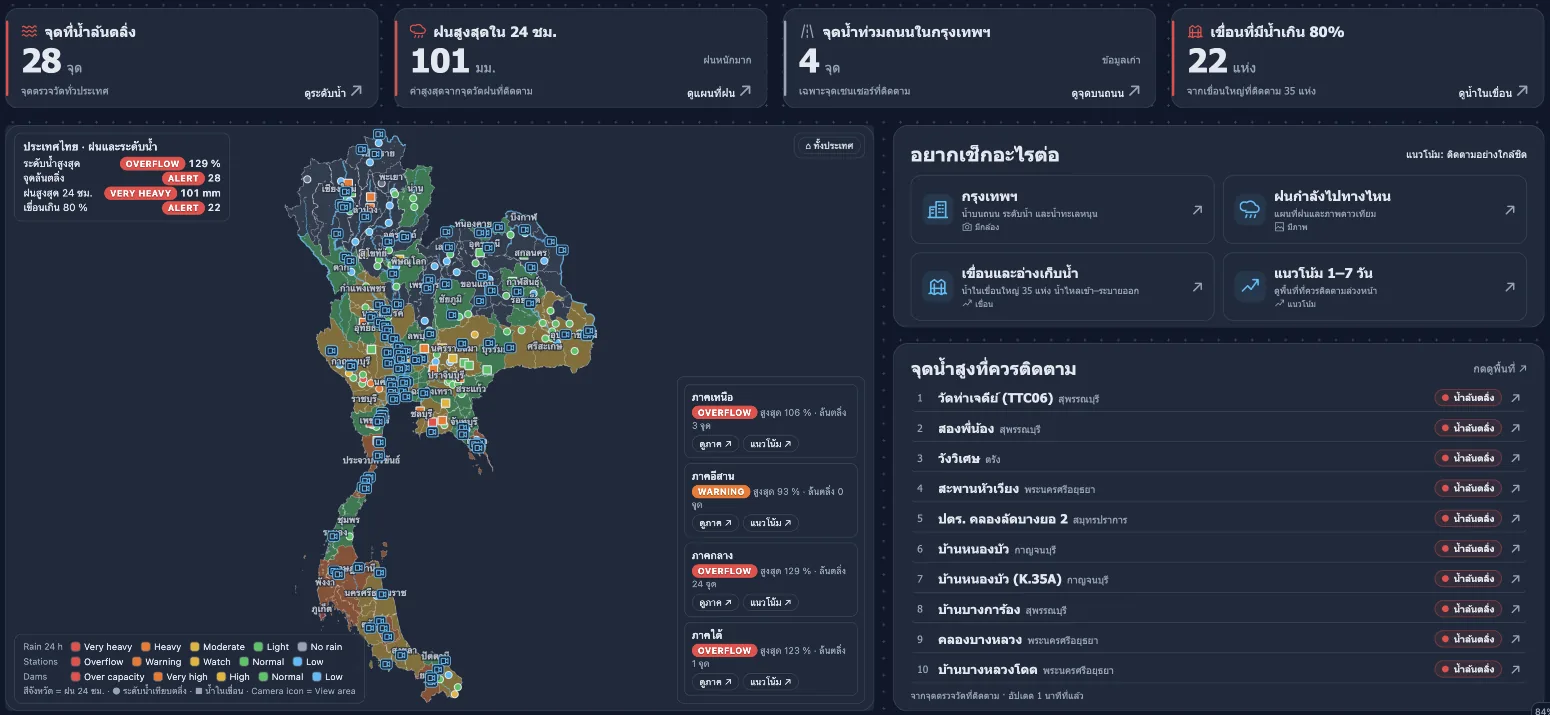Open the กดดูพื้นที่ link
Image resolution: width=1550 pixels, height=715 pixels.
coord(1500,369)
